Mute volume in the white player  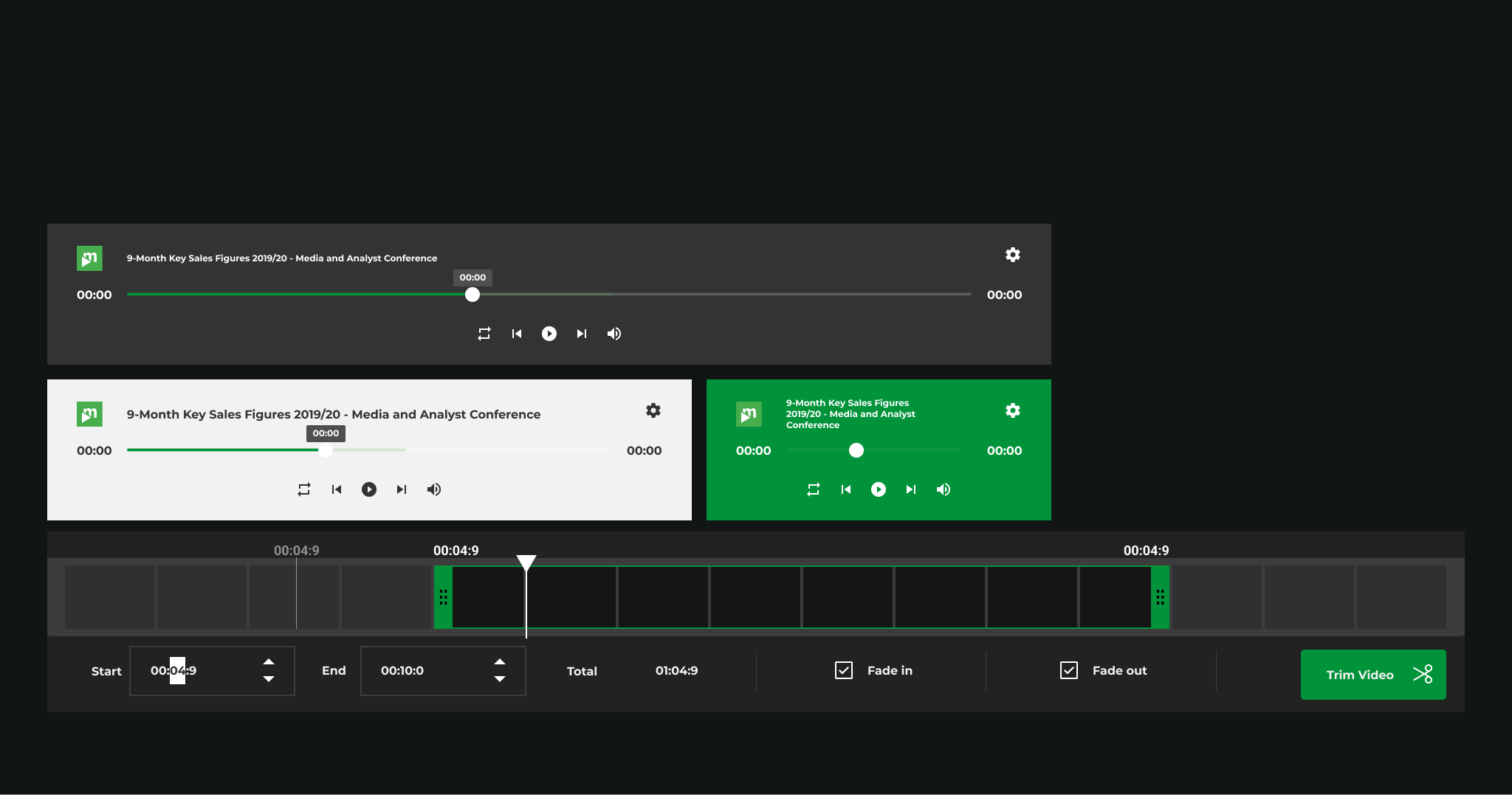(x=434, y=489)
